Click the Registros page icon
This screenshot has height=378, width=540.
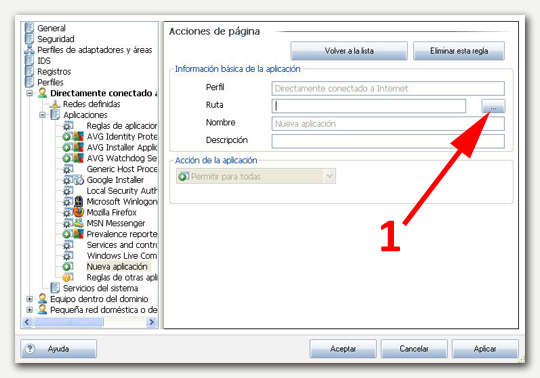(29, 72)
